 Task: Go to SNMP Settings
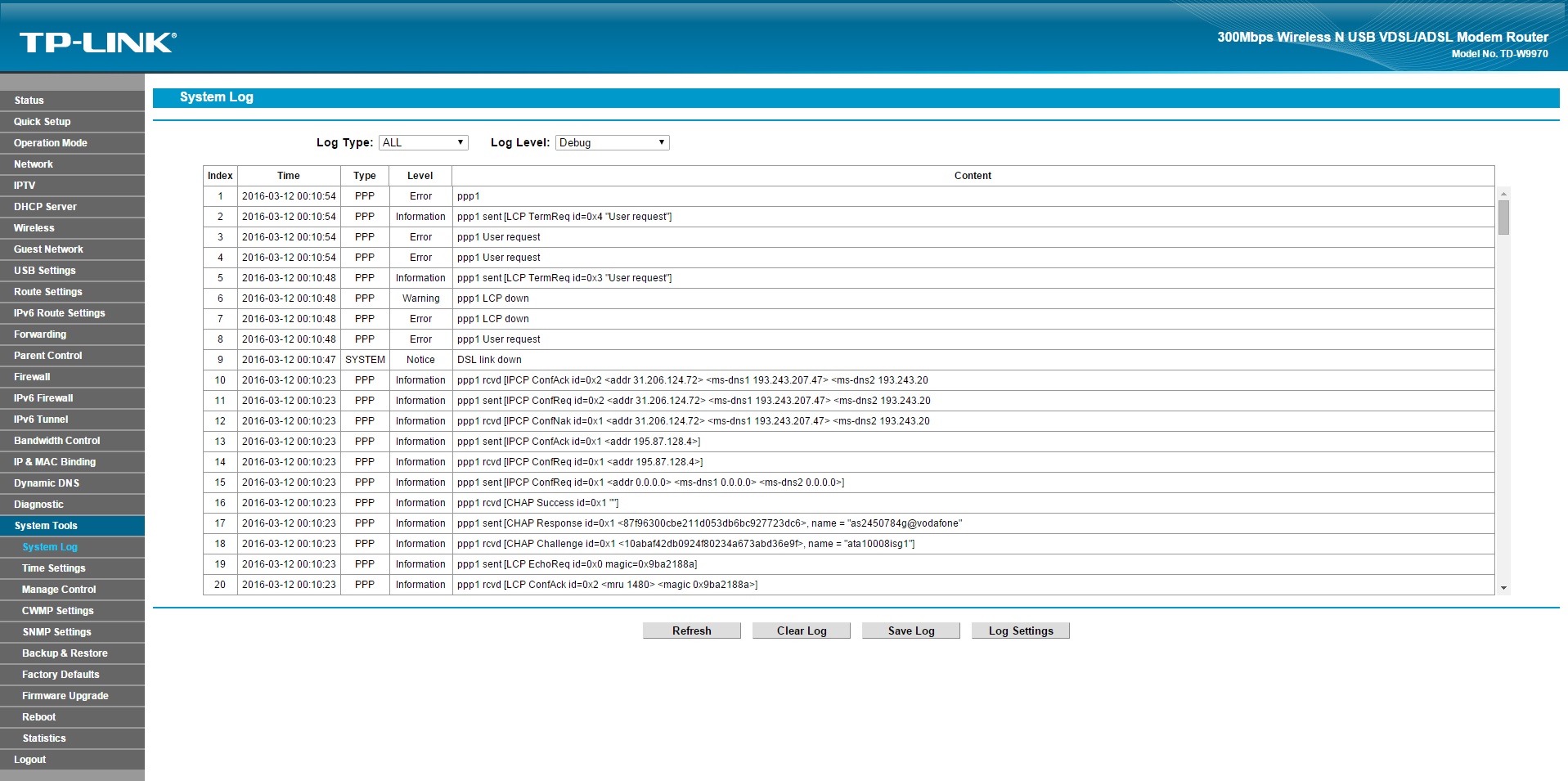72,632
